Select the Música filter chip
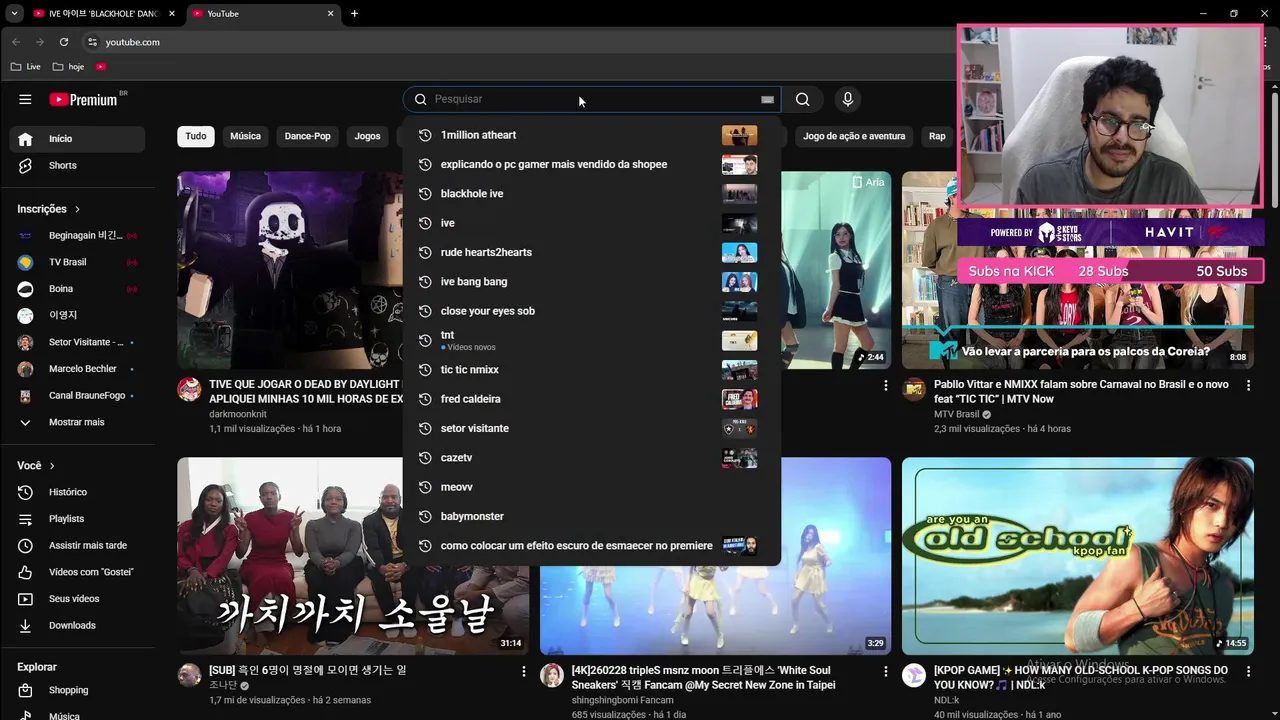1280x720 pixels. (245, 136)
